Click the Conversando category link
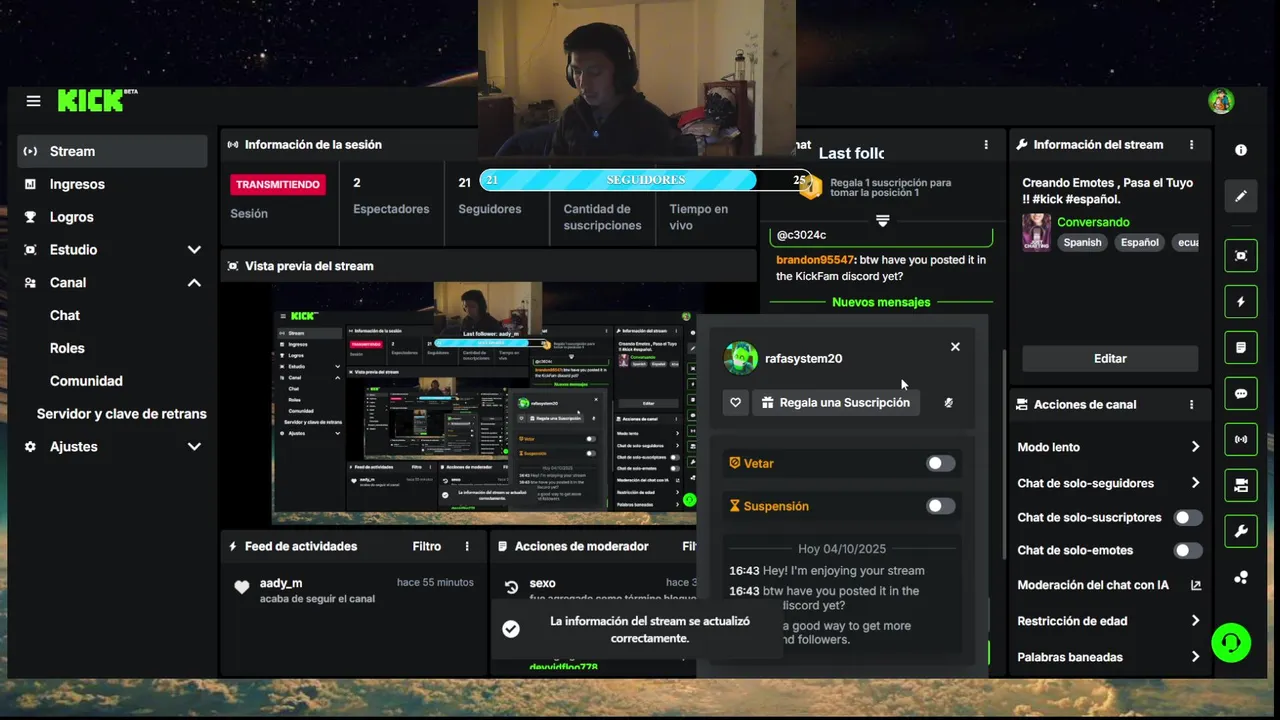This screenshot has width=1280, height=720. click(1093, 222)
